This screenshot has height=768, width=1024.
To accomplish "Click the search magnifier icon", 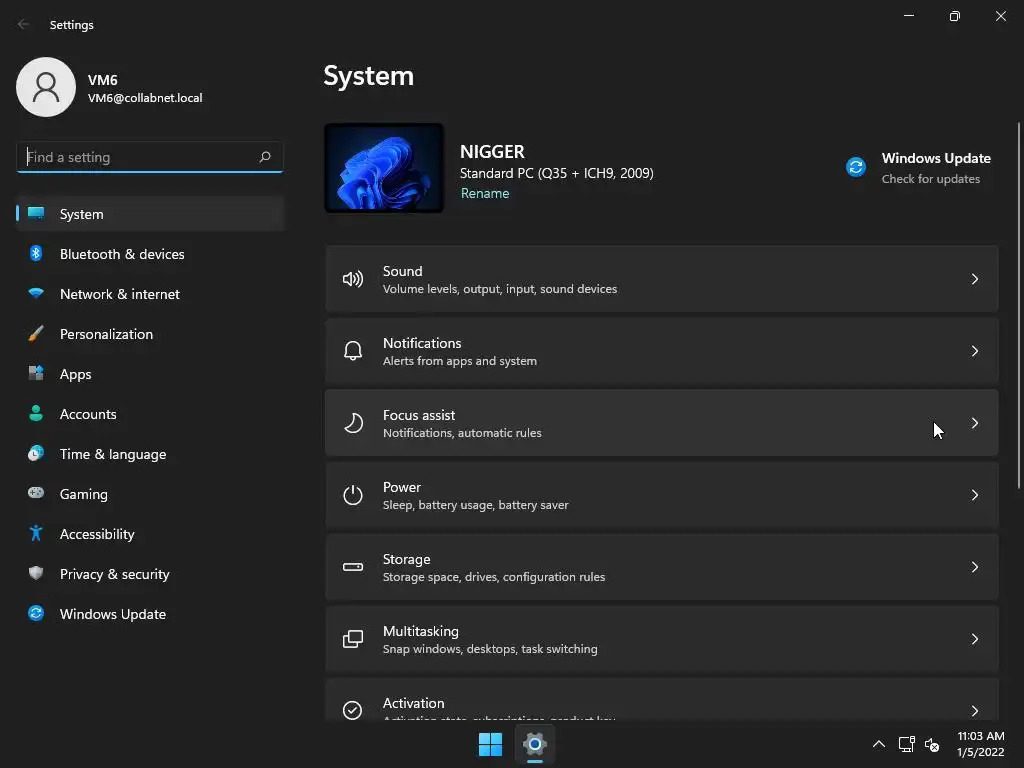I will (265, 157).
